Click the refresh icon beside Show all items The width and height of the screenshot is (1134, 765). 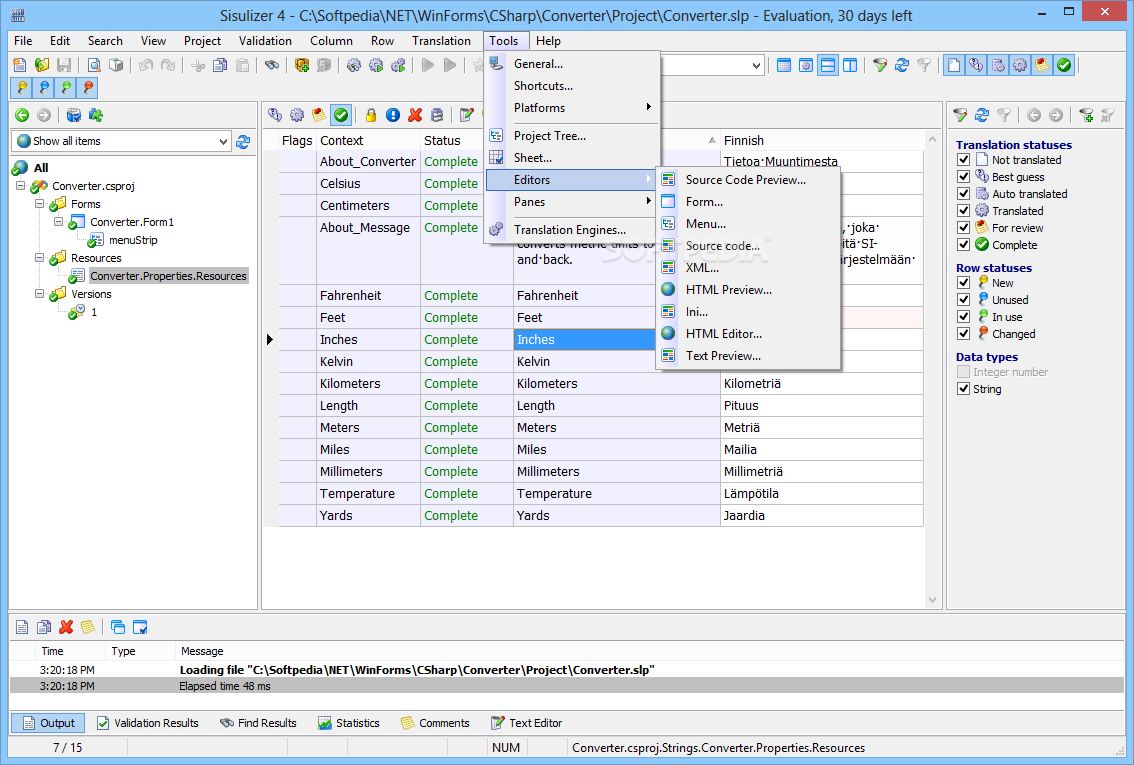coord(243,141)
